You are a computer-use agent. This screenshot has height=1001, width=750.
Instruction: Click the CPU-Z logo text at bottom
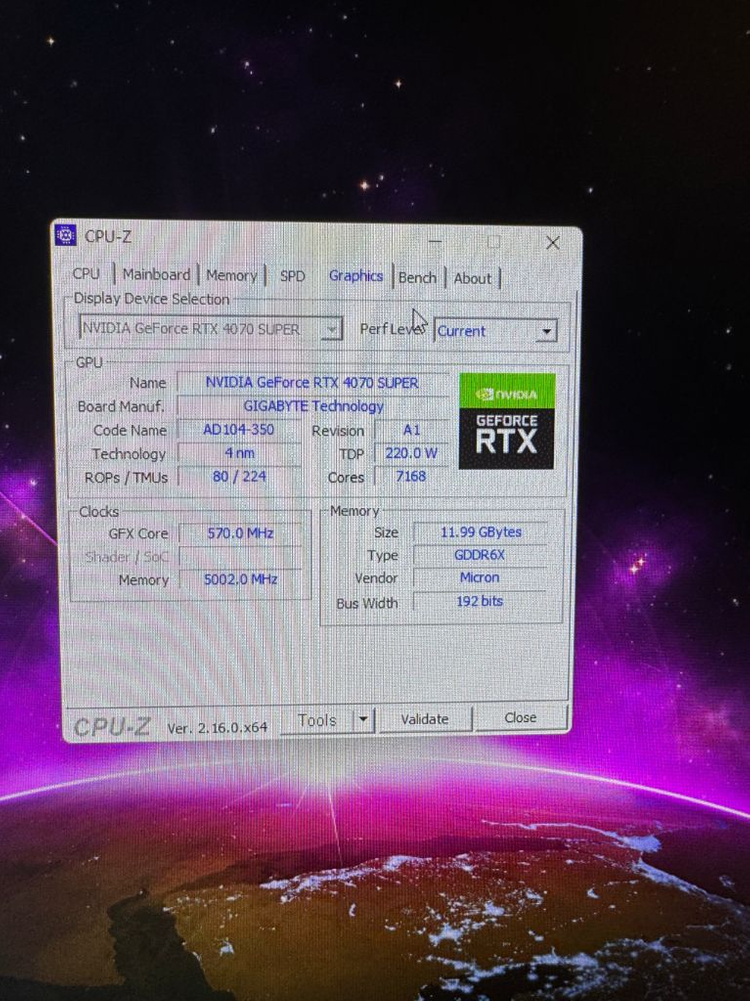(x=112, y=726)
